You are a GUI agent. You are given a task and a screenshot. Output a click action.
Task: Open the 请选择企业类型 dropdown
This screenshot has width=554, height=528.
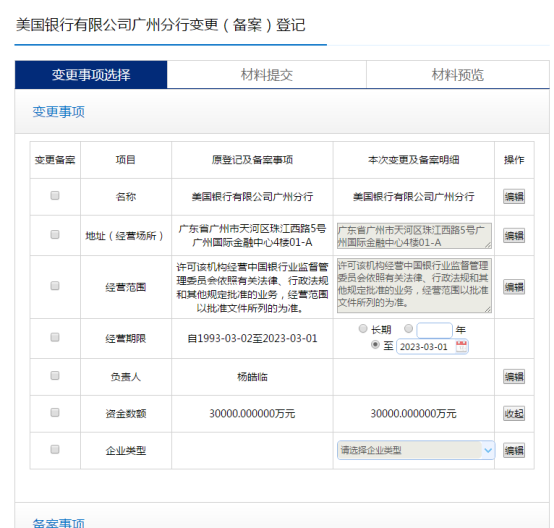[x=416, y=450]
